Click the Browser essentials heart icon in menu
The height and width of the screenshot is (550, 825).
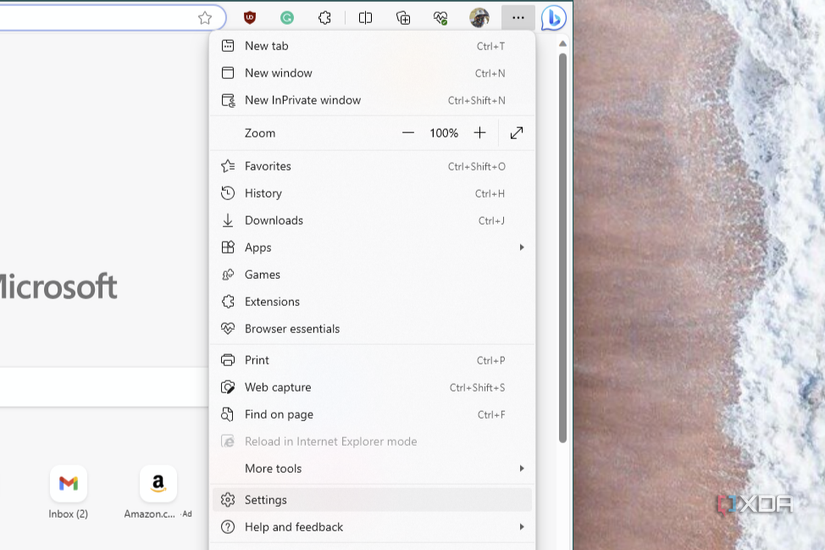(228, 329)
